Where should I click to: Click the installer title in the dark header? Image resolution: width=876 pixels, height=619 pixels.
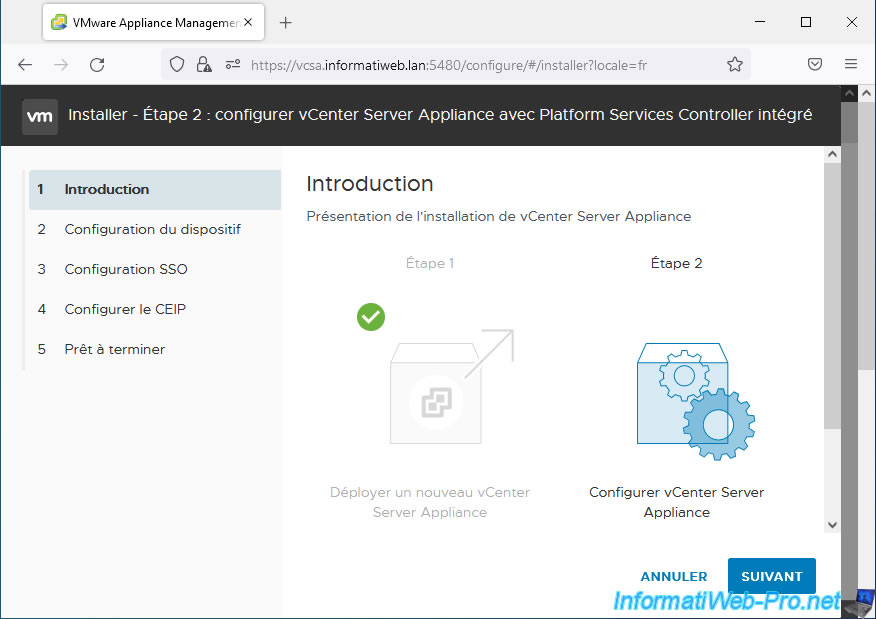pyautogui.click(x=440, y=115)
